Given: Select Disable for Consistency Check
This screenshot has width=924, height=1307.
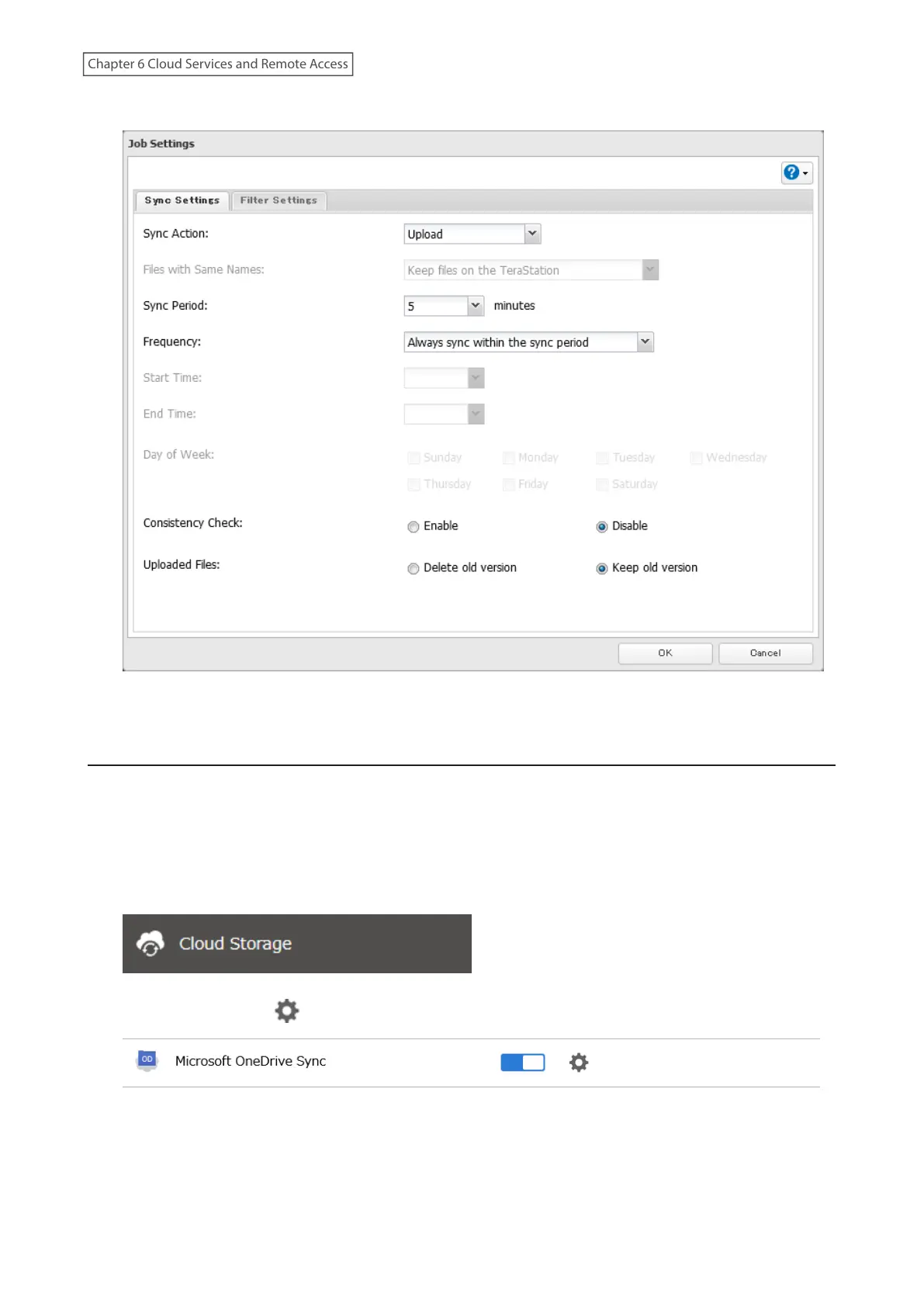Looking at the screenshot, I should [x=601, y=527].
